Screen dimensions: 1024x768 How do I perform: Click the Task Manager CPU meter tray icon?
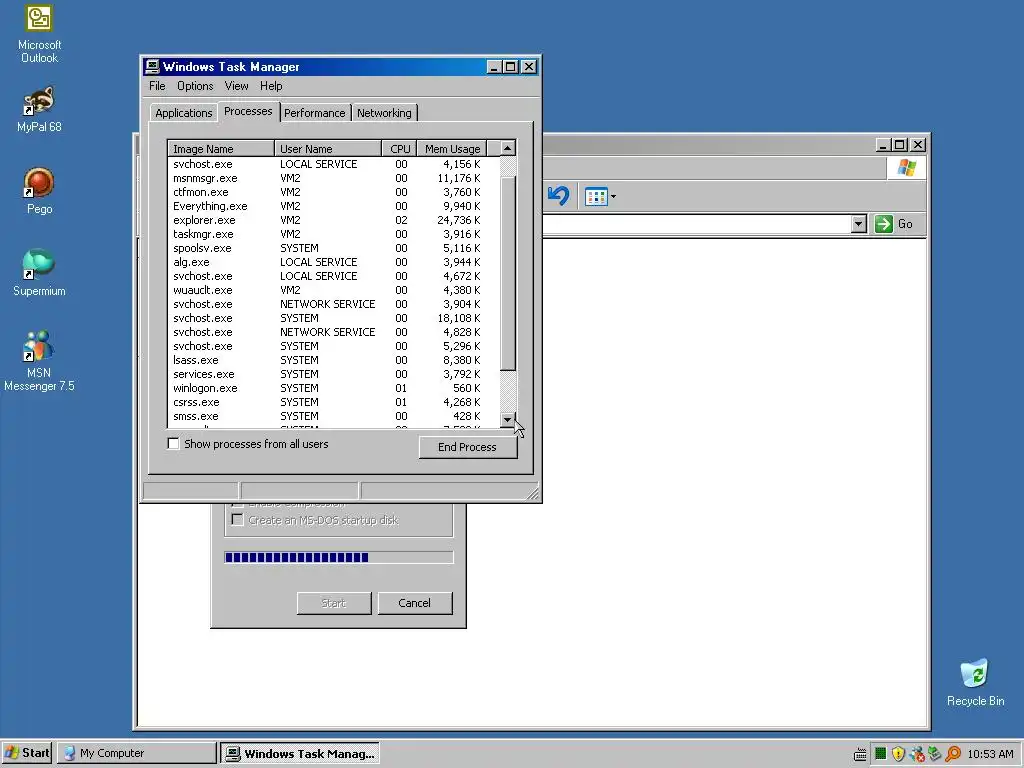[x=880, y=754]
